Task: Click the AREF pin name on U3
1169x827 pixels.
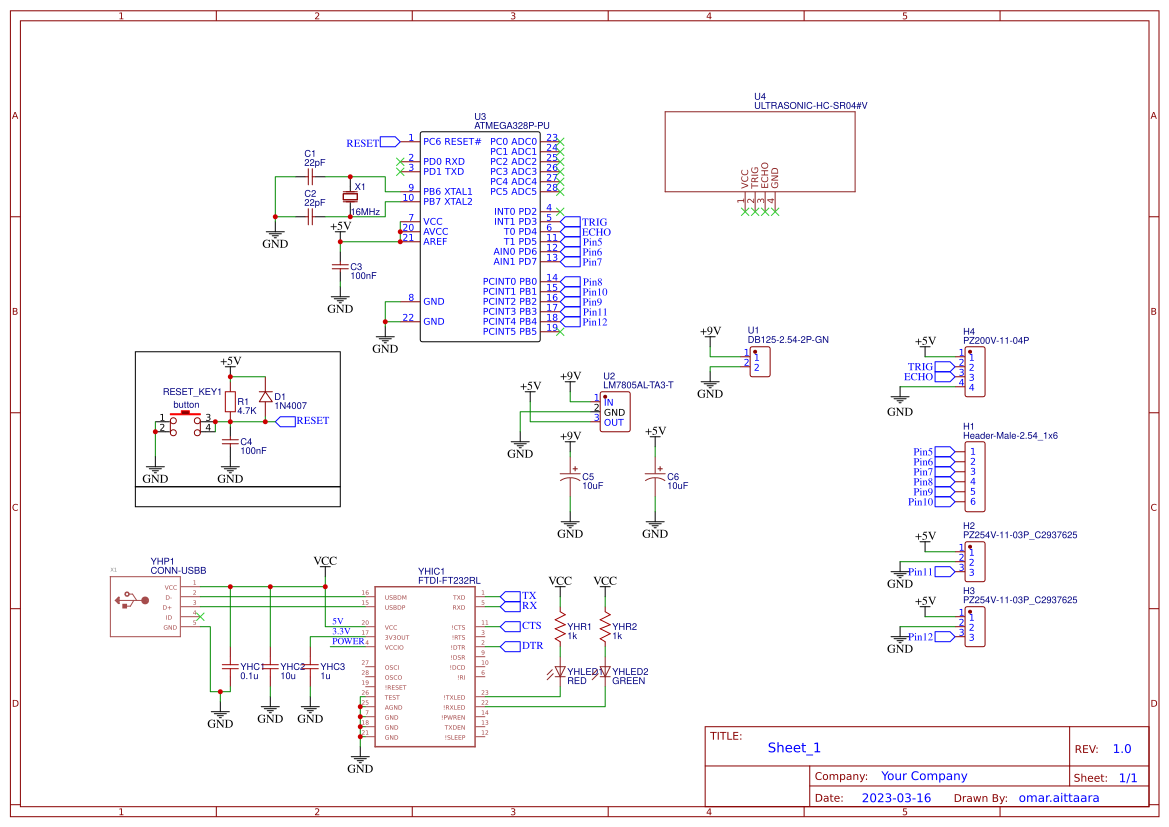Action: 435,242
